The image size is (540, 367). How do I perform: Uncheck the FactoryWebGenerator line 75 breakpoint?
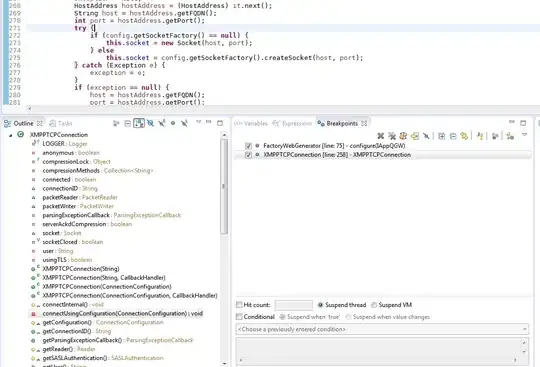click(248, 146)
